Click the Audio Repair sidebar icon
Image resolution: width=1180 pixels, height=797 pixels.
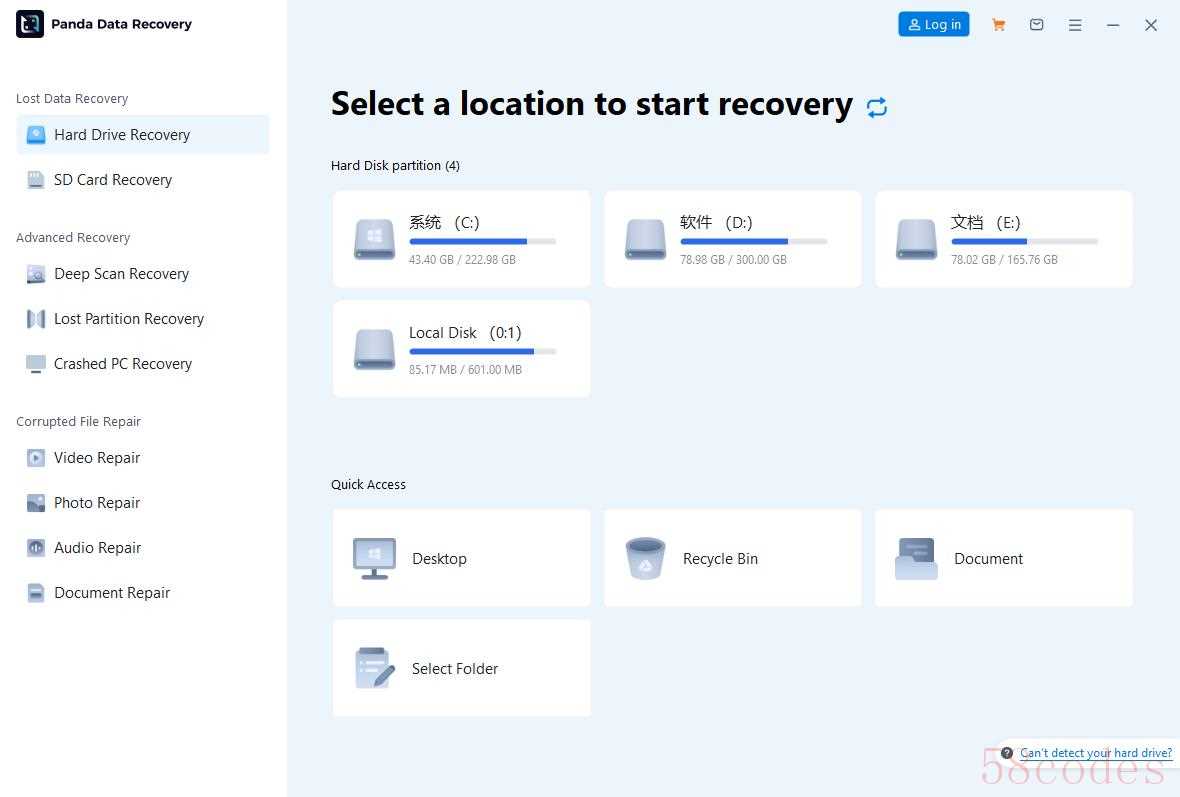[35, 548]
